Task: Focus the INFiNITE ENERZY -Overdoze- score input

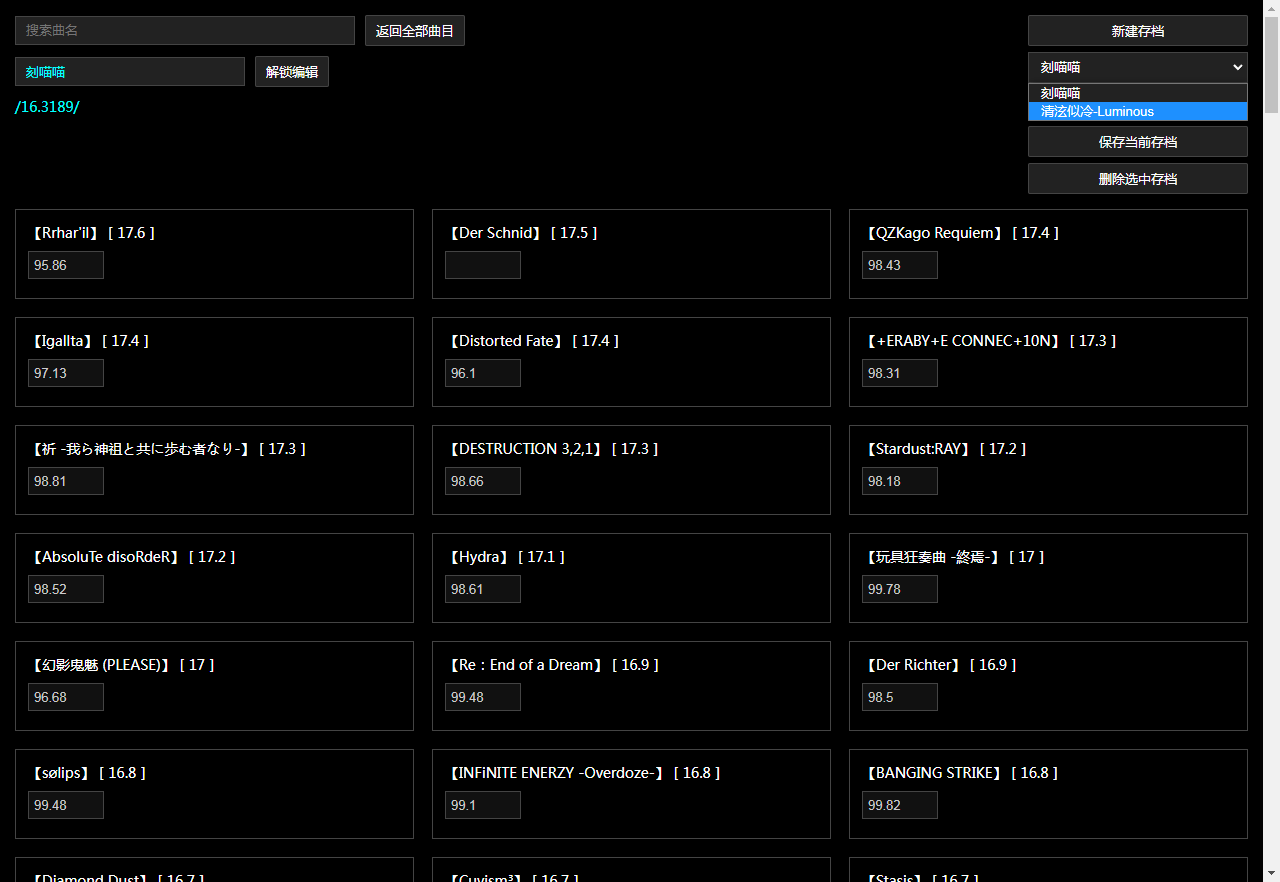Action: pos(483,805)
